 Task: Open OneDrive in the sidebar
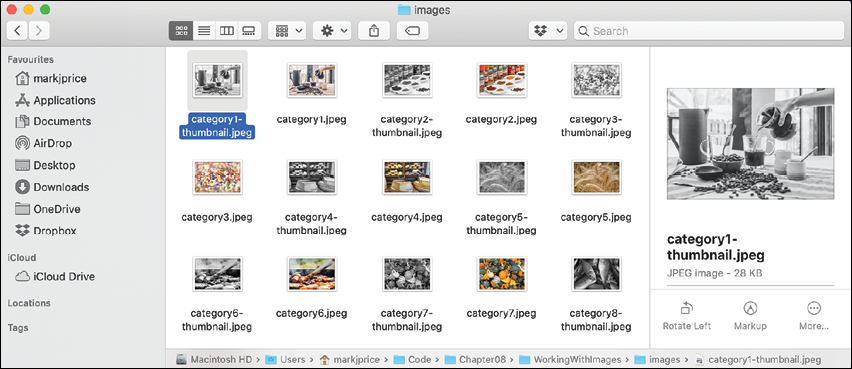[x=47, y=209]
